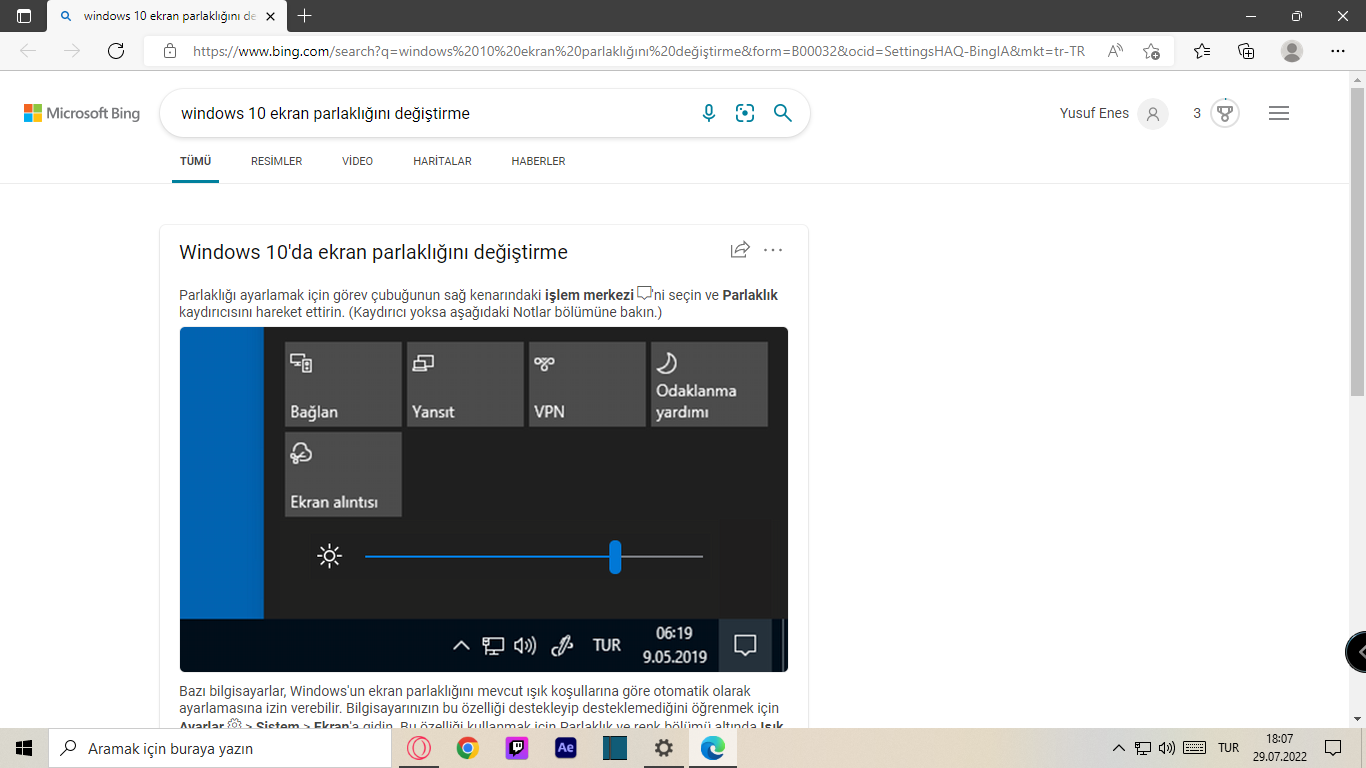This screenshot has width=1366, height=768.
Task: Open After Effects from the taskbar
Action: point(566,748)
